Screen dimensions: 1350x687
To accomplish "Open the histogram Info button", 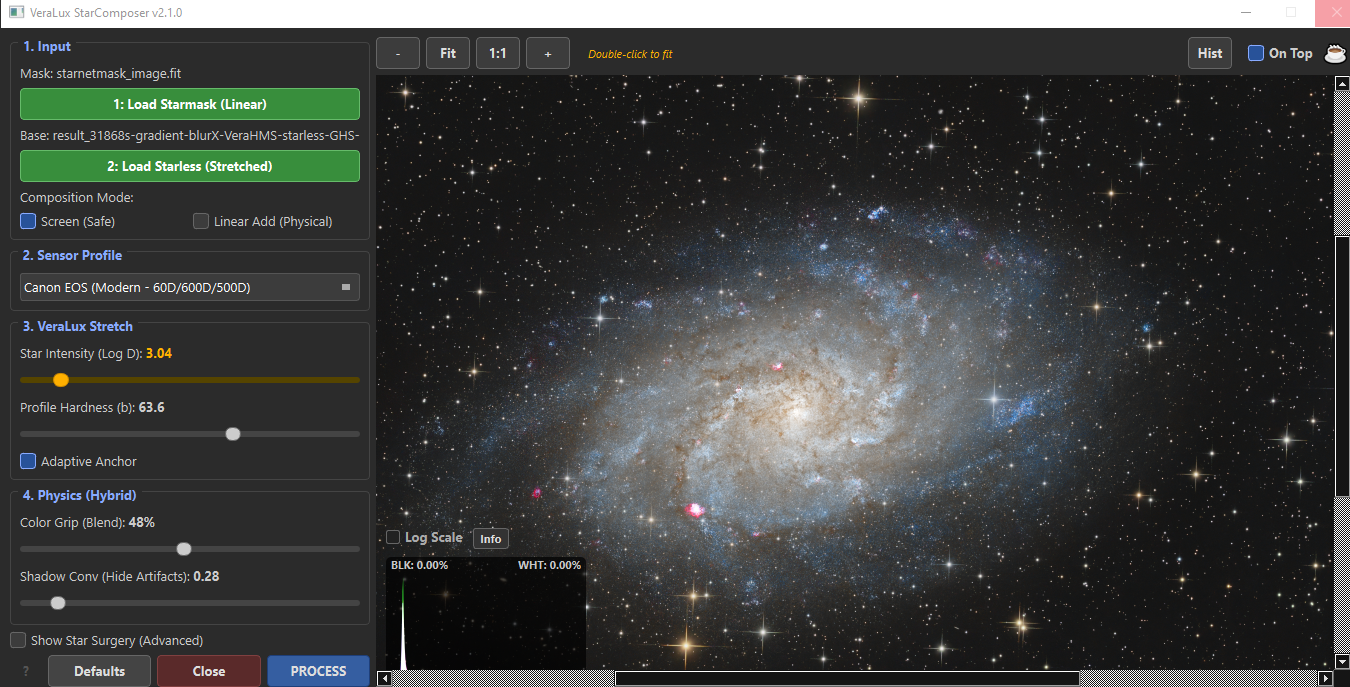I will [x=490, y=539].
